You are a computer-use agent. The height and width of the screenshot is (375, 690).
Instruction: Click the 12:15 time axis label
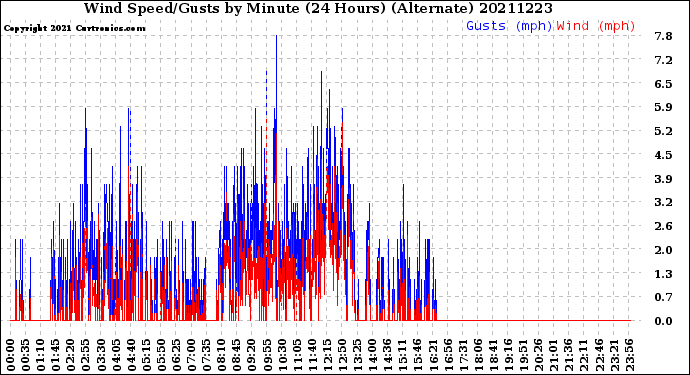point(327,355)
